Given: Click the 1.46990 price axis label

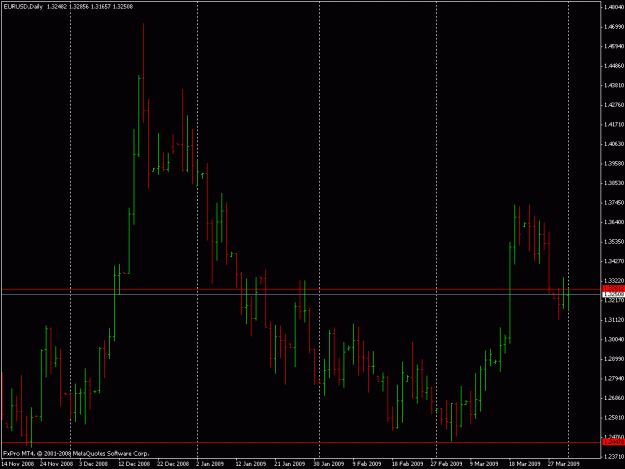Looking at the screenshot, I should coord(614,27).
